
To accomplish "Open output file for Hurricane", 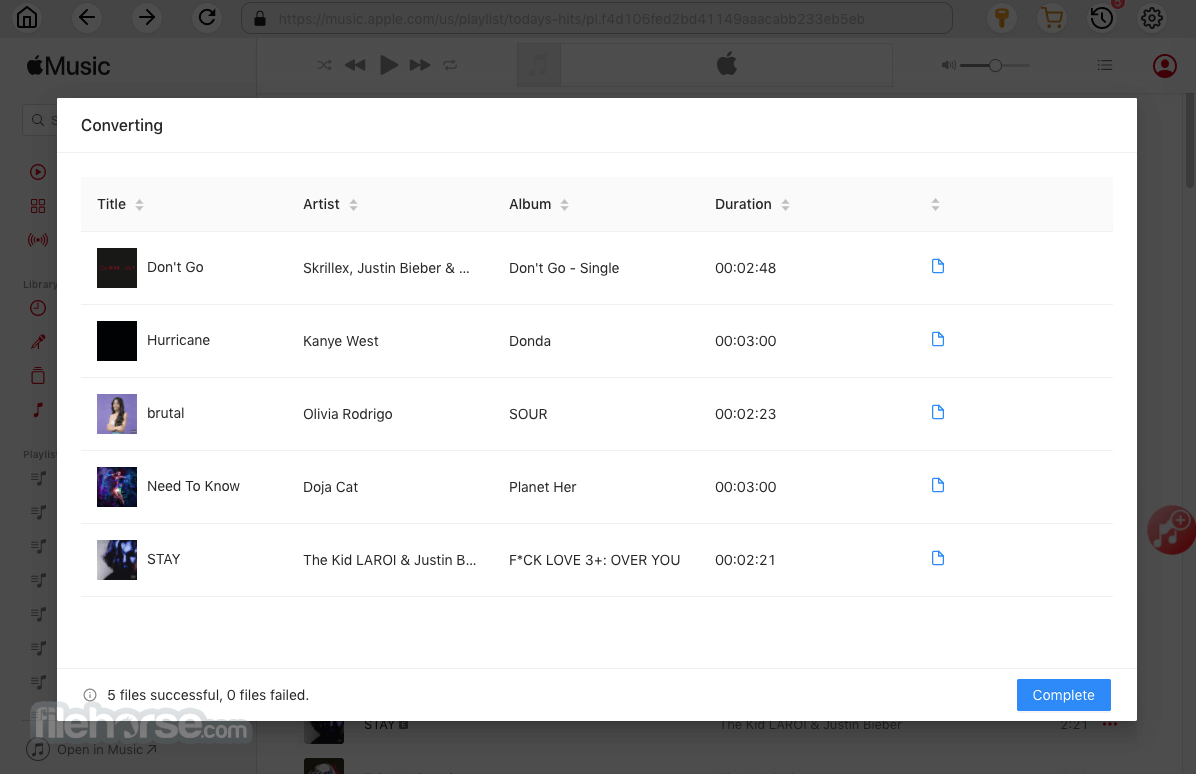I will 938,339.
